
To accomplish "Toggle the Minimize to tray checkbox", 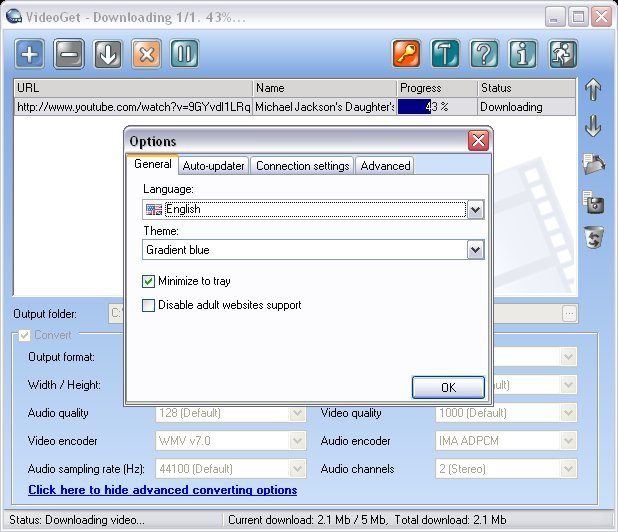I will pyautogui.click(x=148, y=281).
